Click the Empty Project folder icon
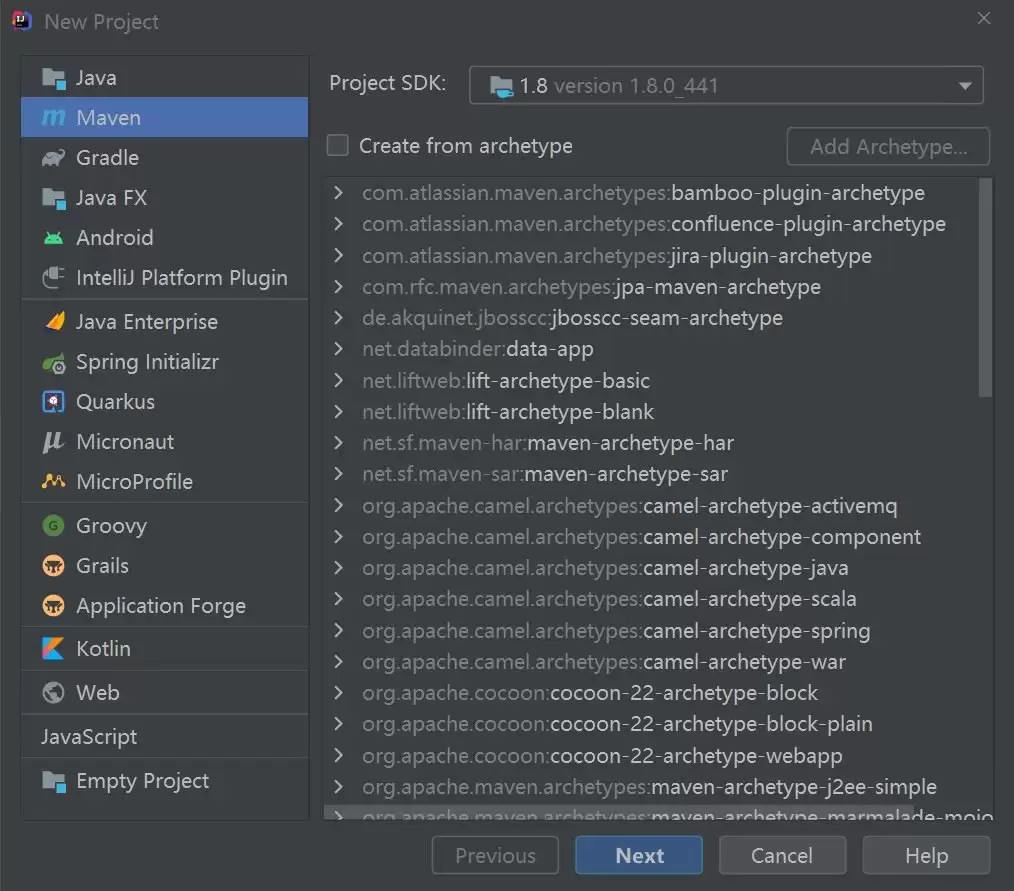This screenshot has height=891, width=1014. coord(54,782)
